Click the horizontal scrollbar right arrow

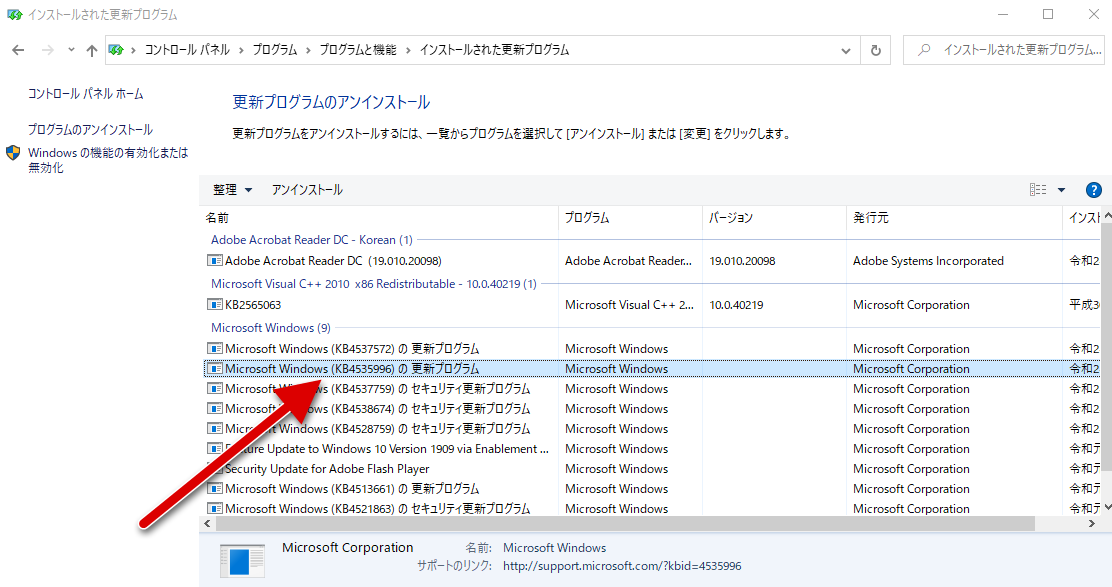(x=1091, y=524)
